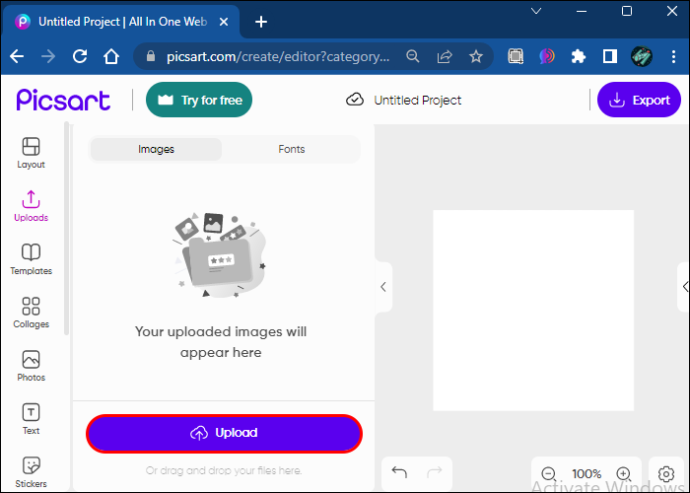
Task: Undo the last action
Action: pos(399,473)
